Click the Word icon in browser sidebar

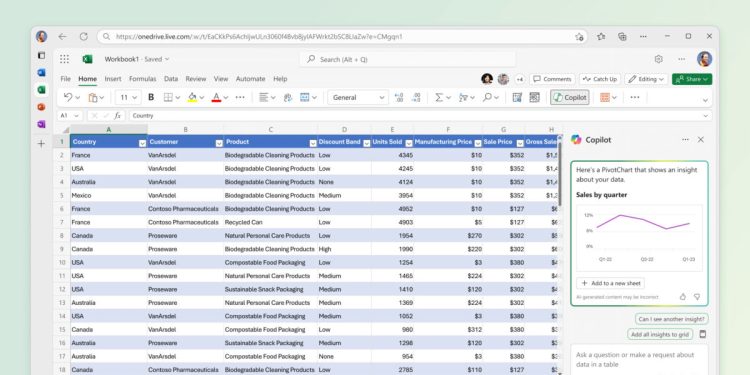click(42, 73)
